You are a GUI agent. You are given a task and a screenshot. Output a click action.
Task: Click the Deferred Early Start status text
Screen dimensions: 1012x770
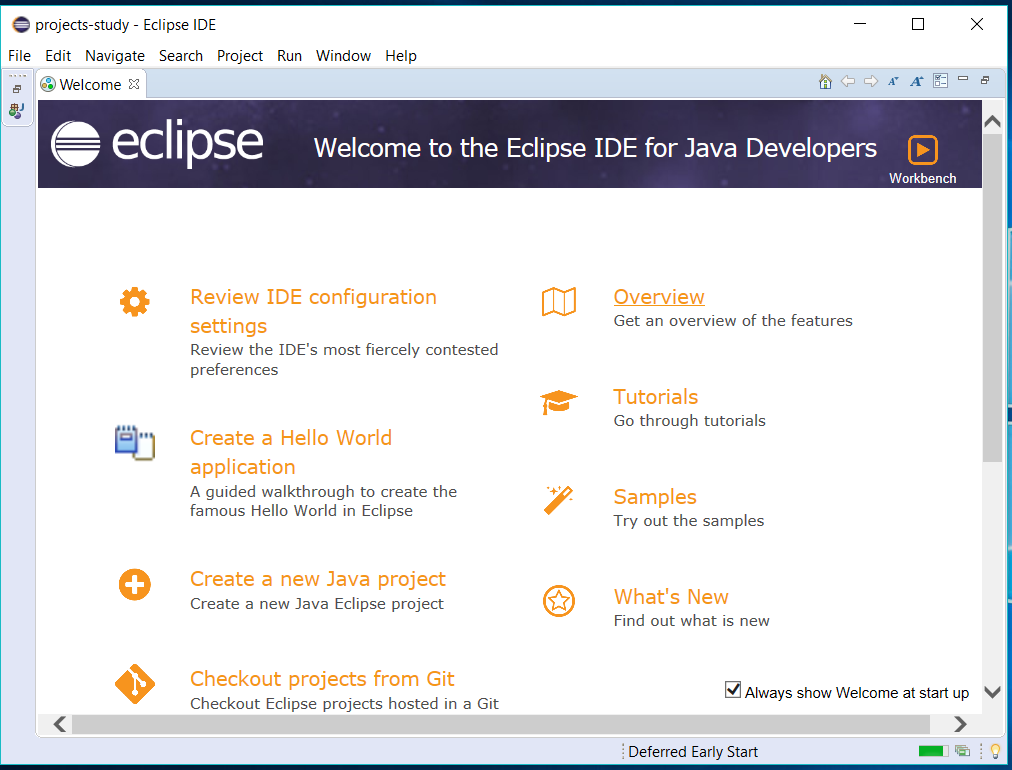pyautogui.click(x=693, y=752)
